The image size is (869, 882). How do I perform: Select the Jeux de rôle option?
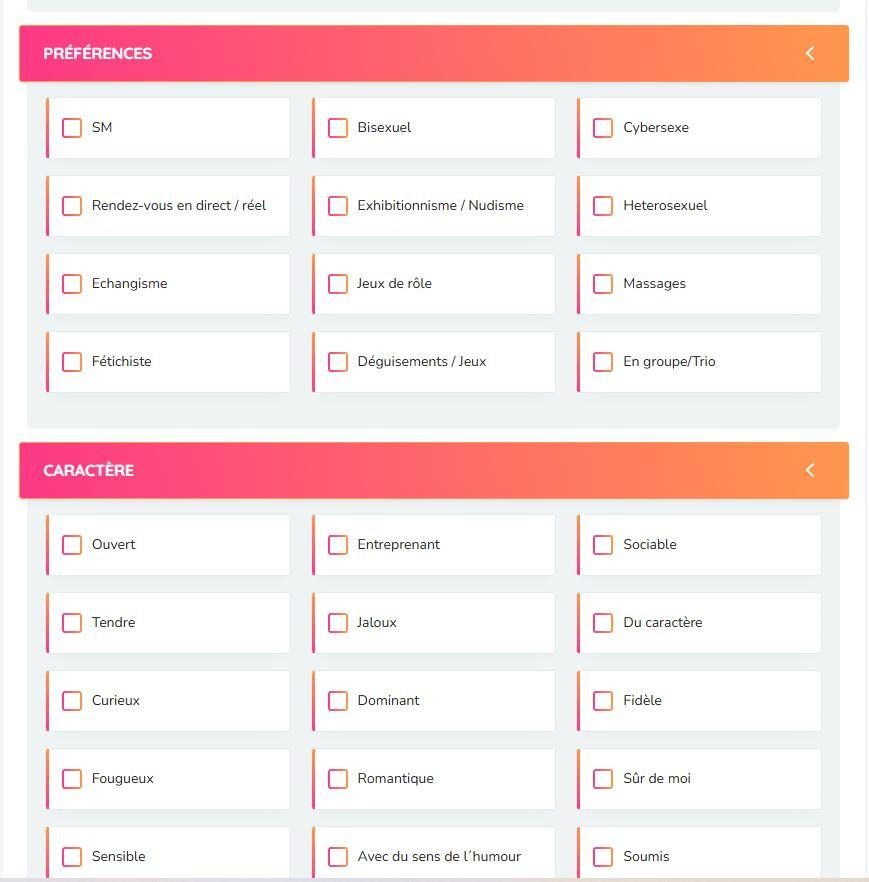pos(338,284)
